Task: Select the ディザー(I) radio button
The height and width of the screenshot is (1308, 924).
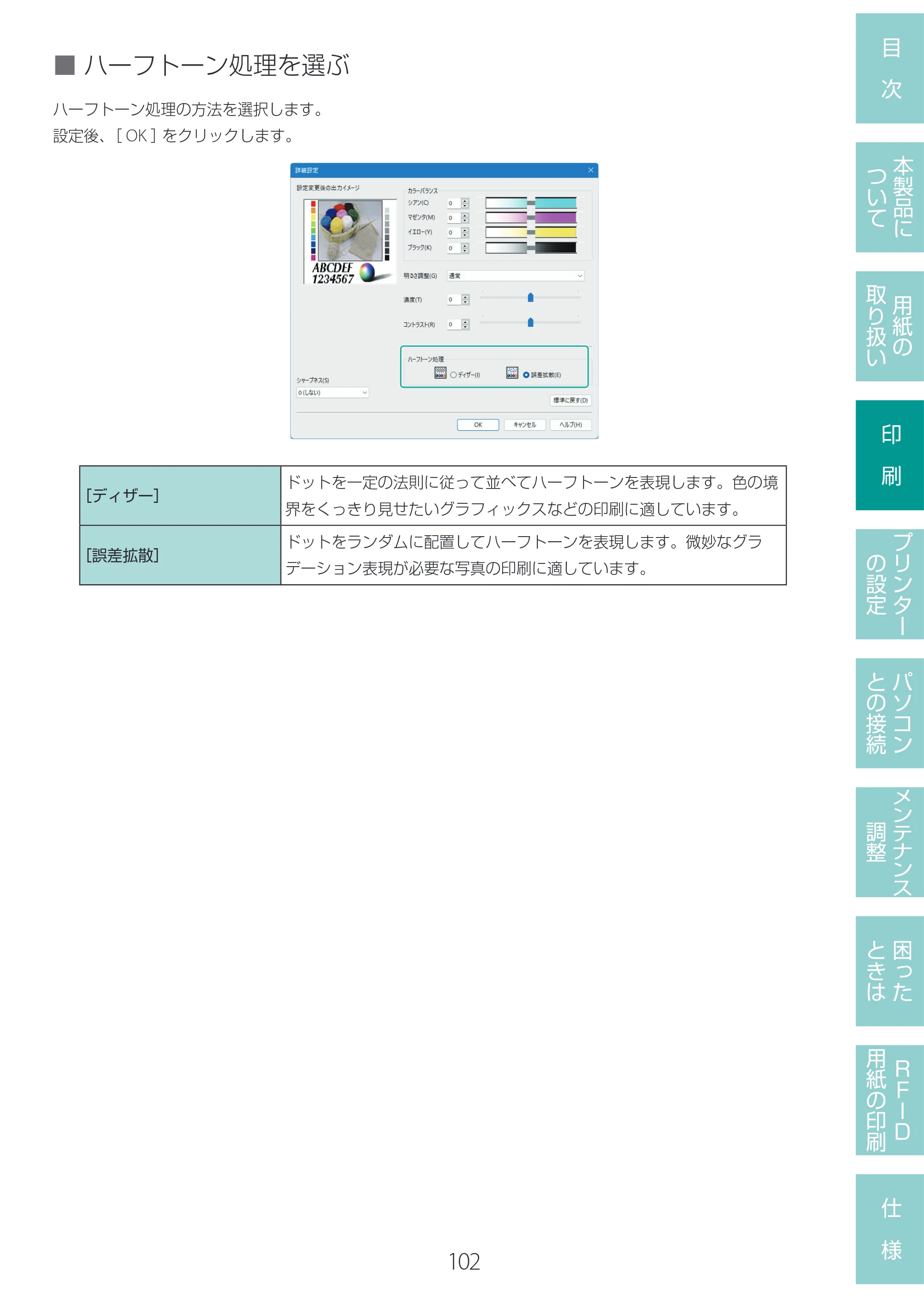Action: [454, 375]
